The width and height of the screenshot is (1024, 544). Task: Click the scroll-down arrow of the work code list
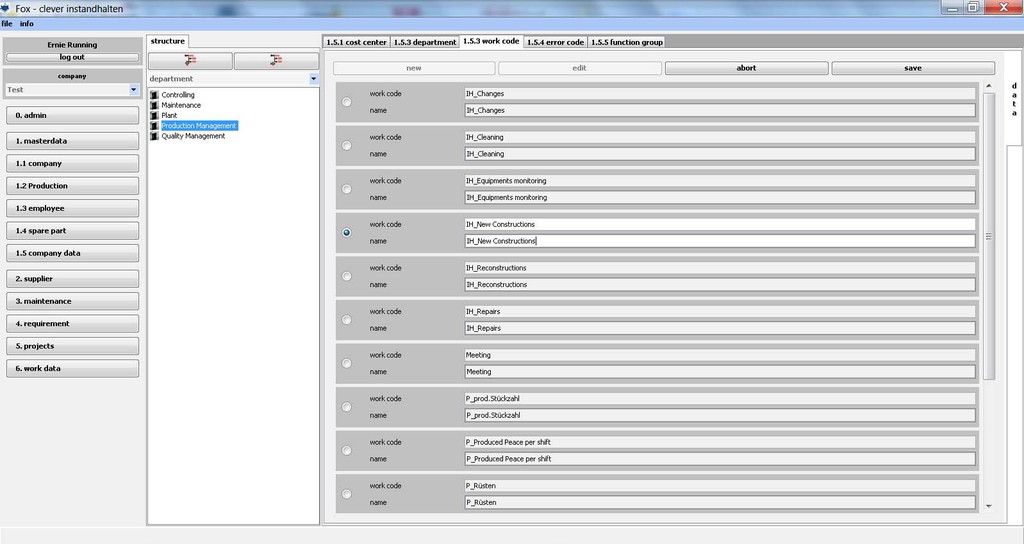(989, 506)
